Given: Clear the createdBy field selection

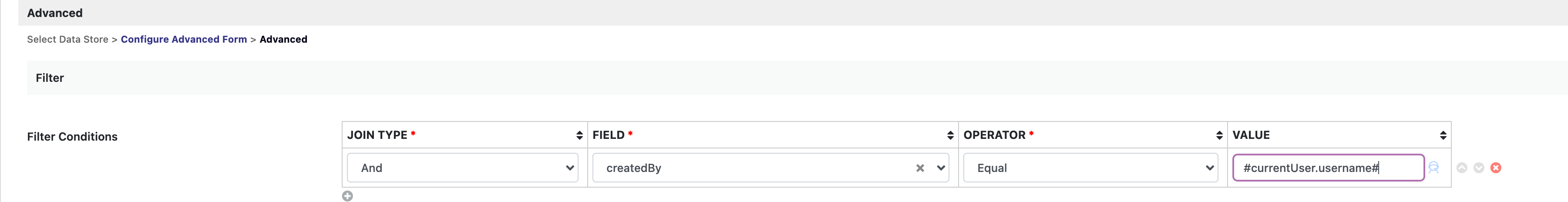Looking at the screenshot, I should pyautogui.click(x=920, y=168).
